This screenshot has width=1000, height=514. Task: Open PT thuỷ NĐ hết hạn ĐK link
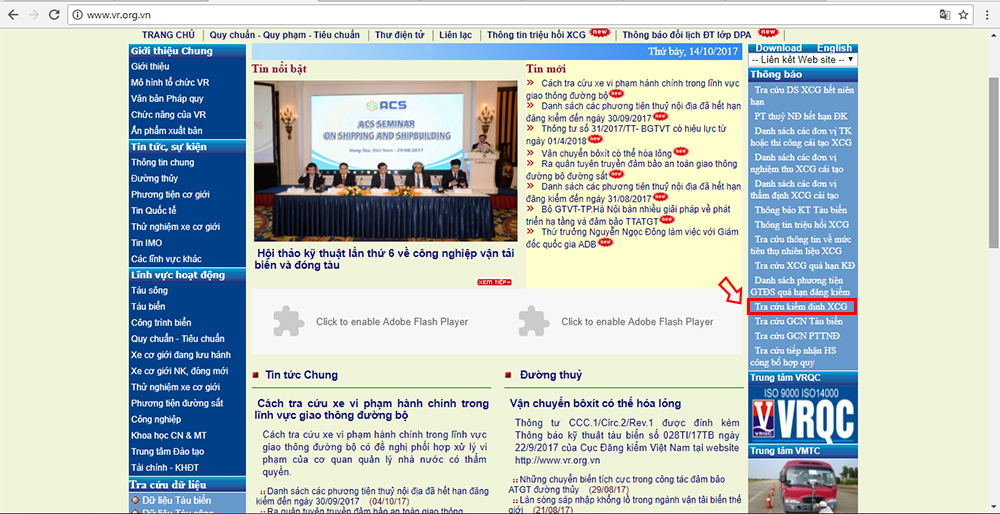pos(800,116)
